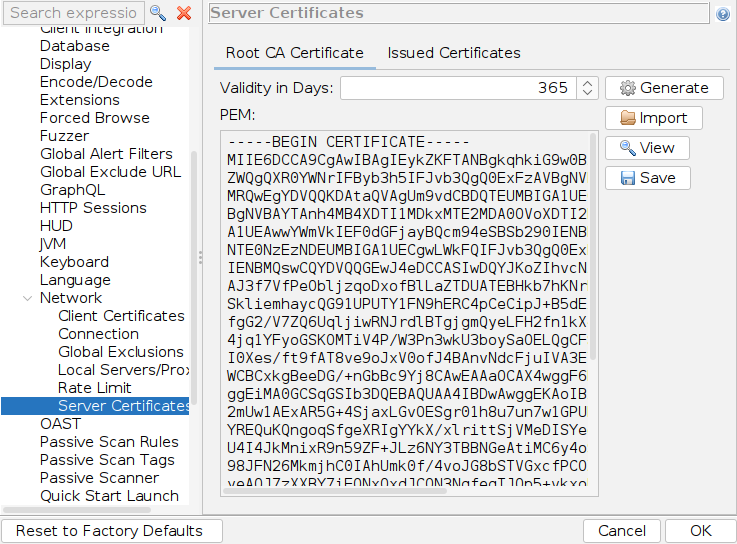Decrease validity days with the down arrow
Viewport: 737px width, 544px height.
[588, 93]
